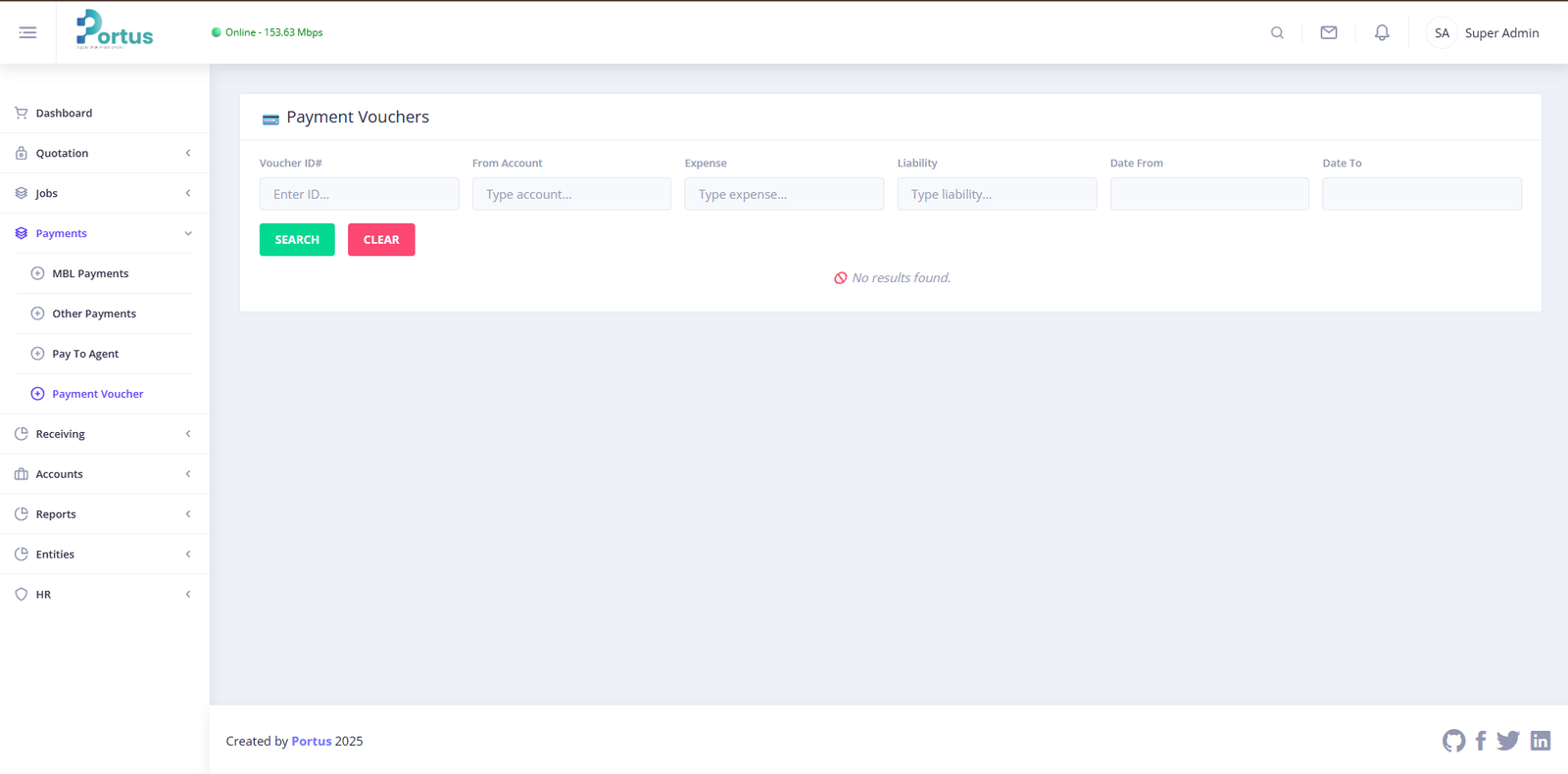Open the LinkedIn footer icon

click(x=1541, y=741)
